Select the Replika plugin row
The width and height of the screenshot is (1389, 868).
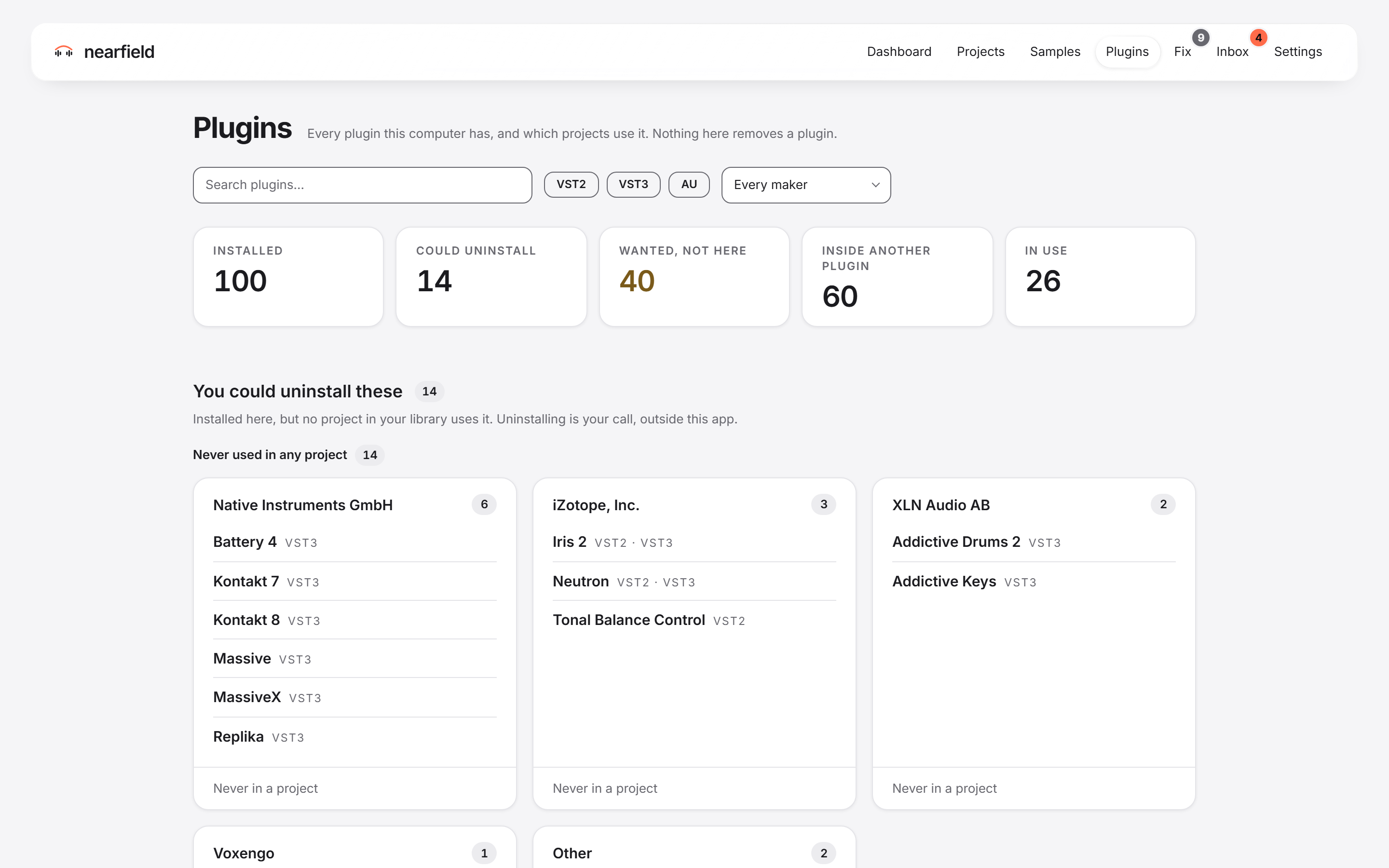[x=354, y=736]
